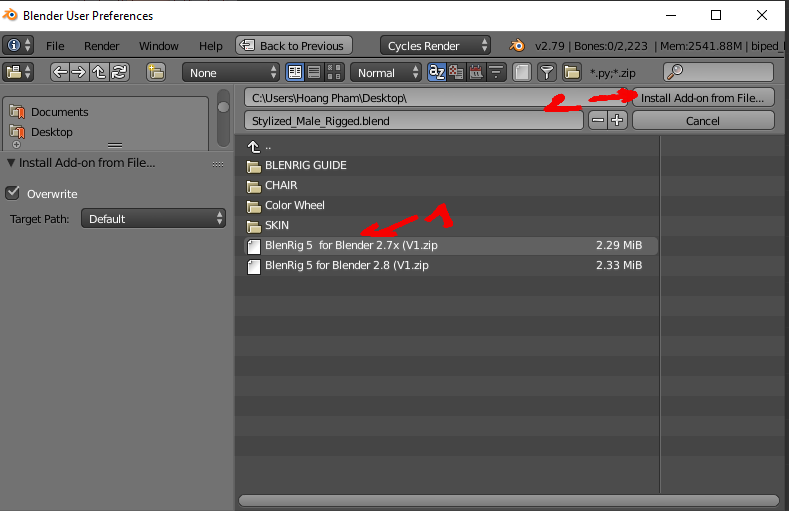Sort files alphabetically

click(437, 72)
